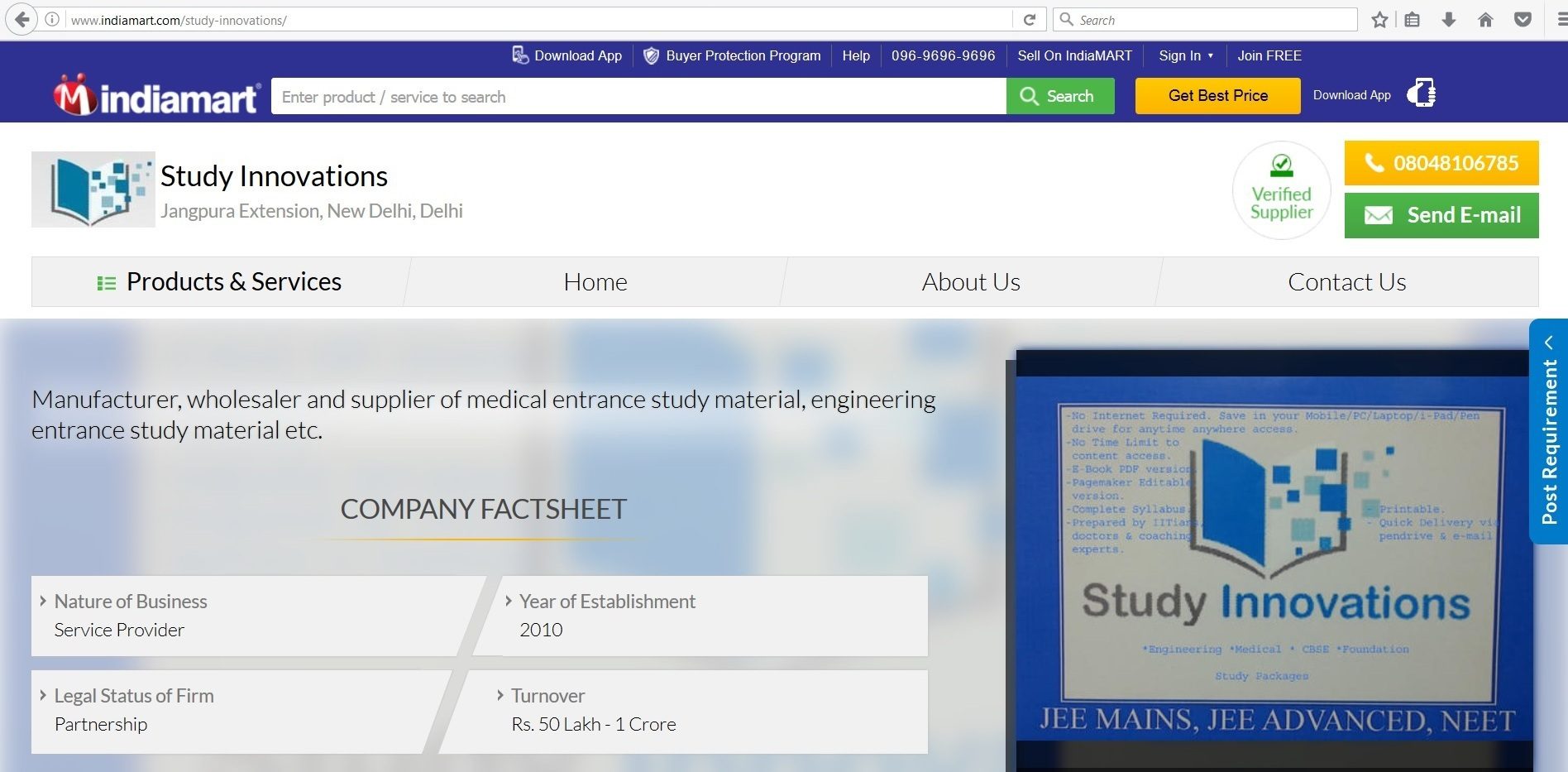Image resolution: width=1568 pixels, height=772 pixels.
Task: Click the Buyer Protection shield icon
Action: (x=652, y=55)
